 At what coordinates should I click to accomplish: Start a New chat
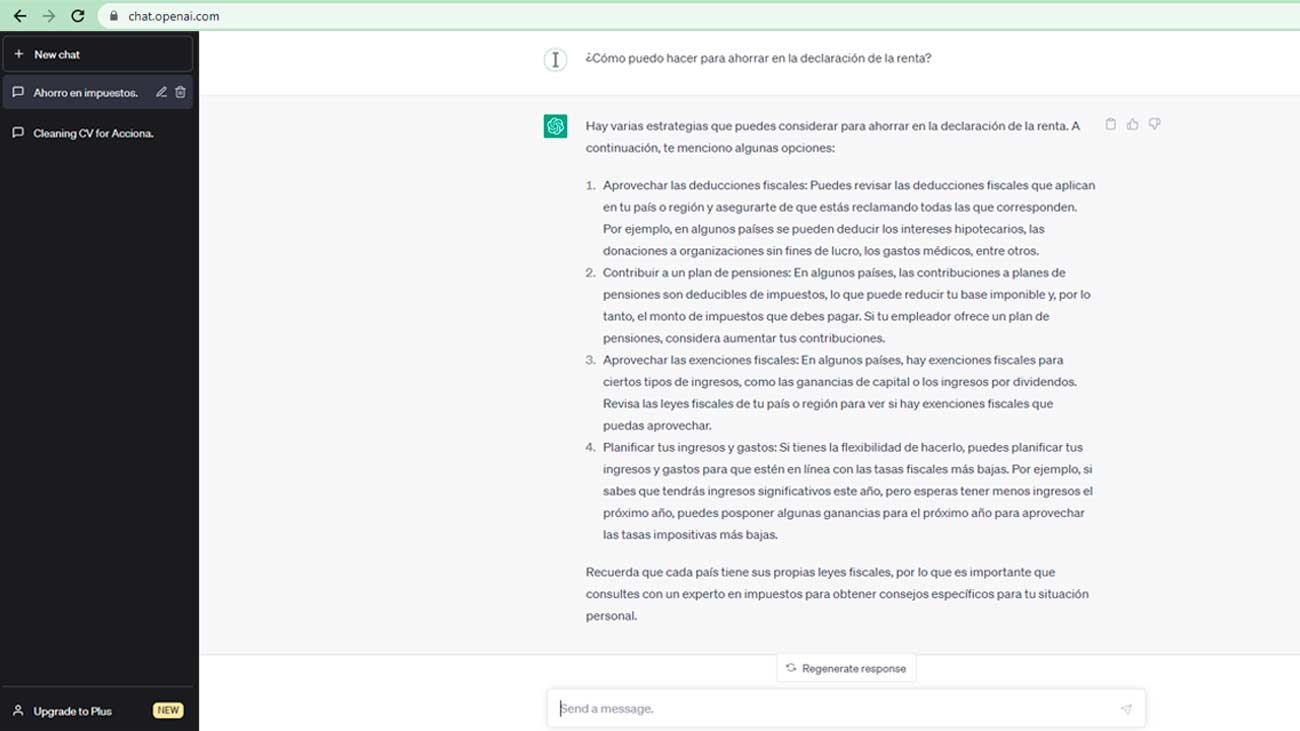(x=98, y=54)
